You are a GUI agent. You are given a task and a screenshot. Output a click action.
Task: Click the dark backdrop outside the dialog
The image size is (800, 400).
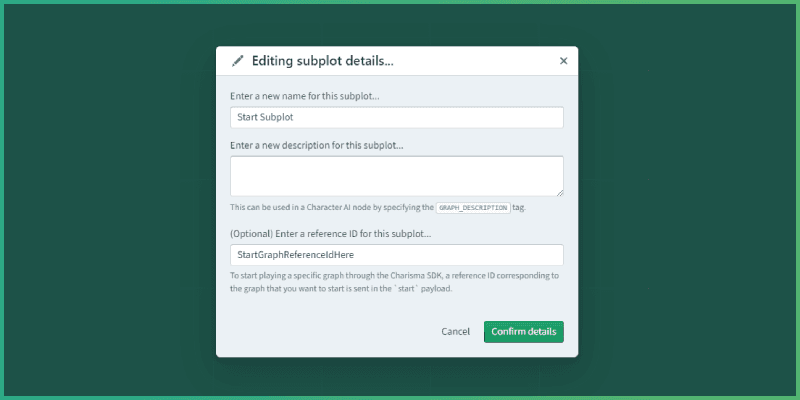[110, 200]
